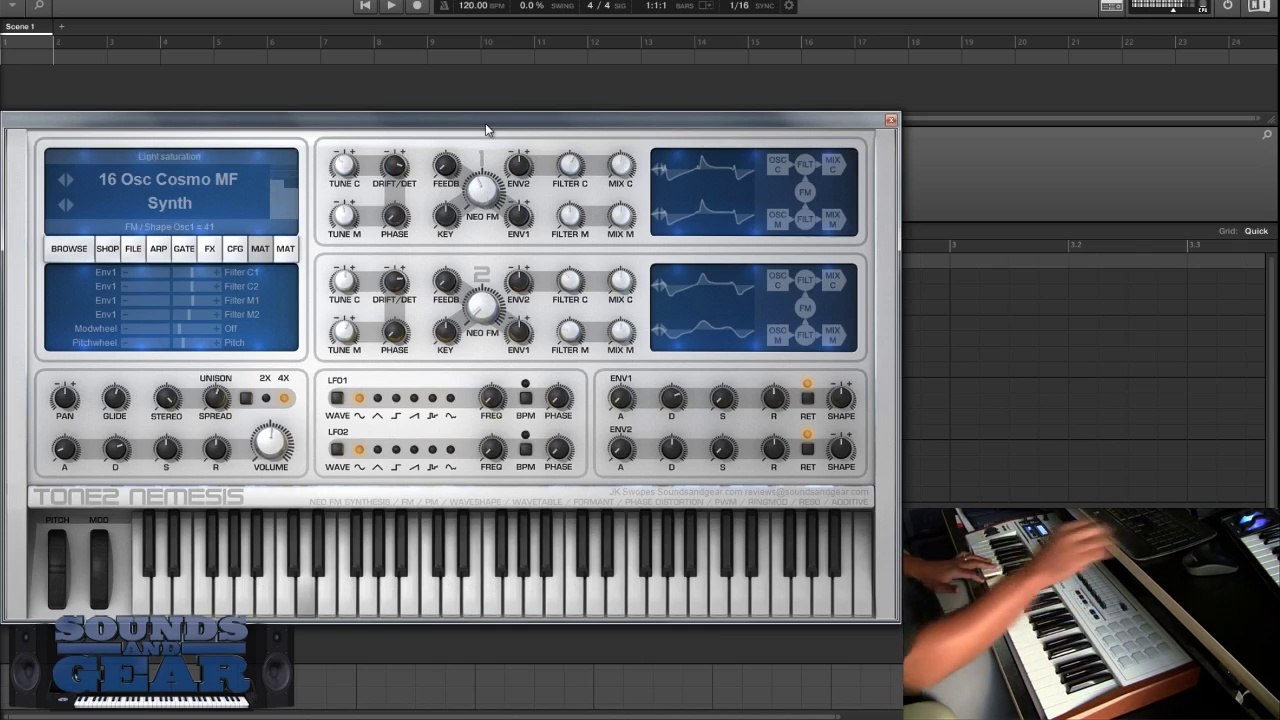
Task: Open the BROWSE tab in Nemesis
Action: point(69,249)
